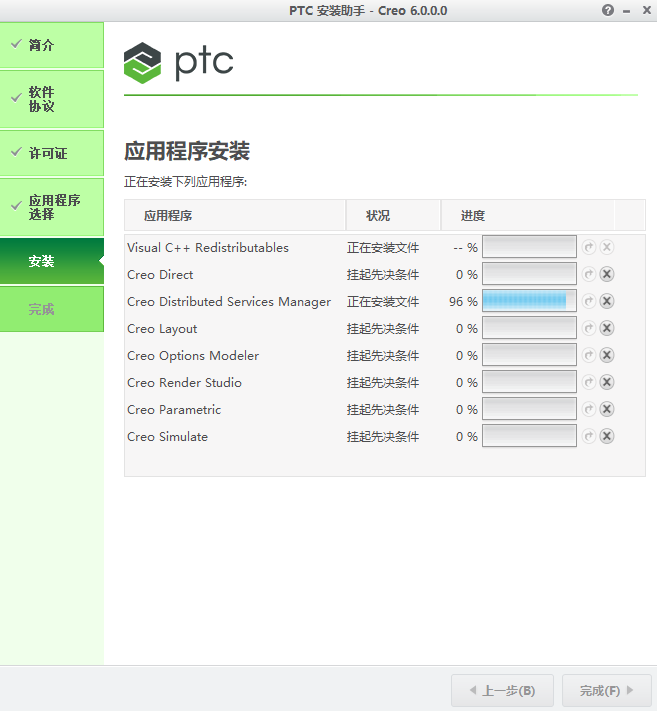Viewport: 657px width, 711px height.
Task: Select the Visual C++ Redistributables row
Action: (x=384, y=248)
